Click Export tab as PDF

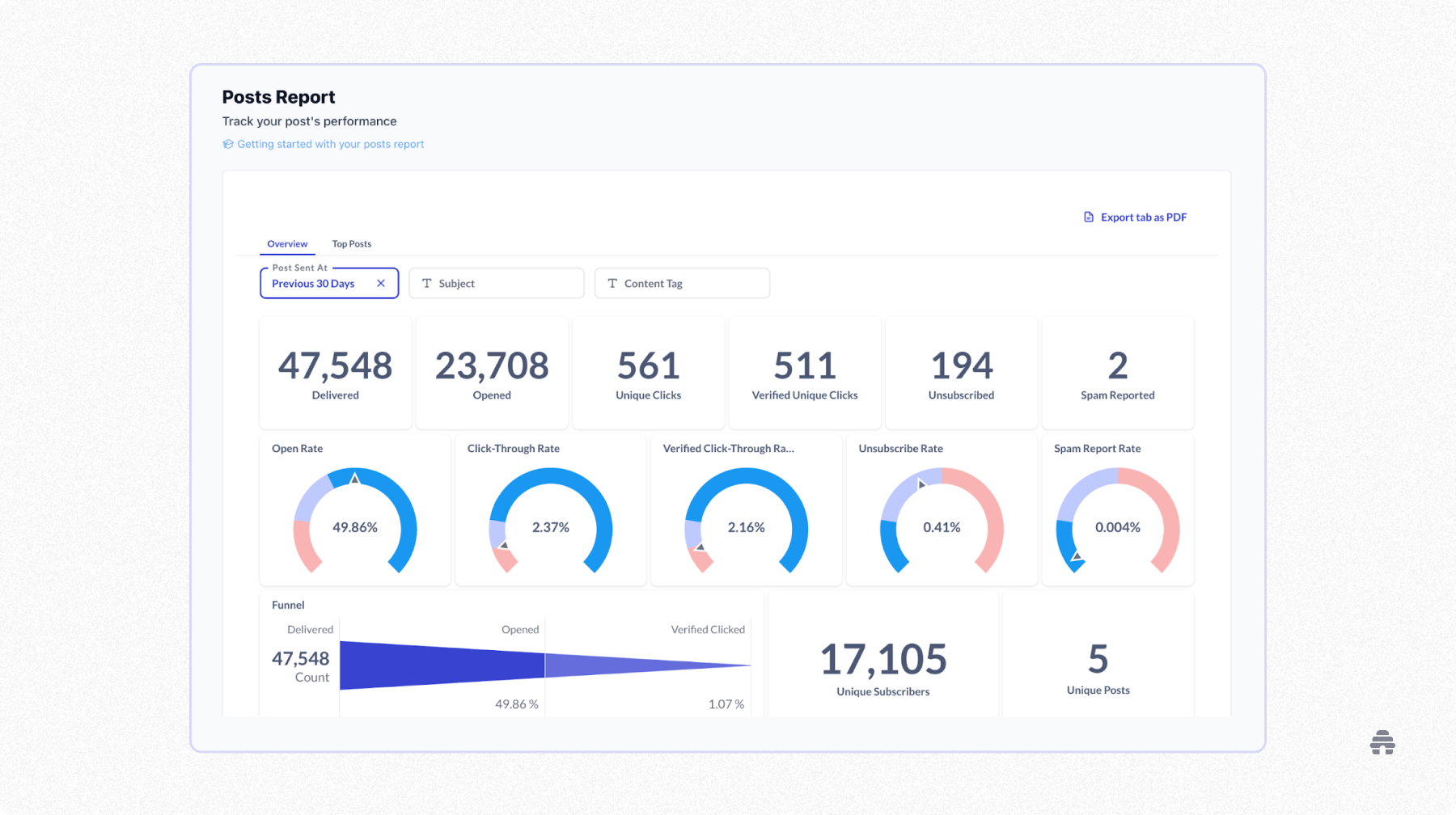(x=1143, y=217)
